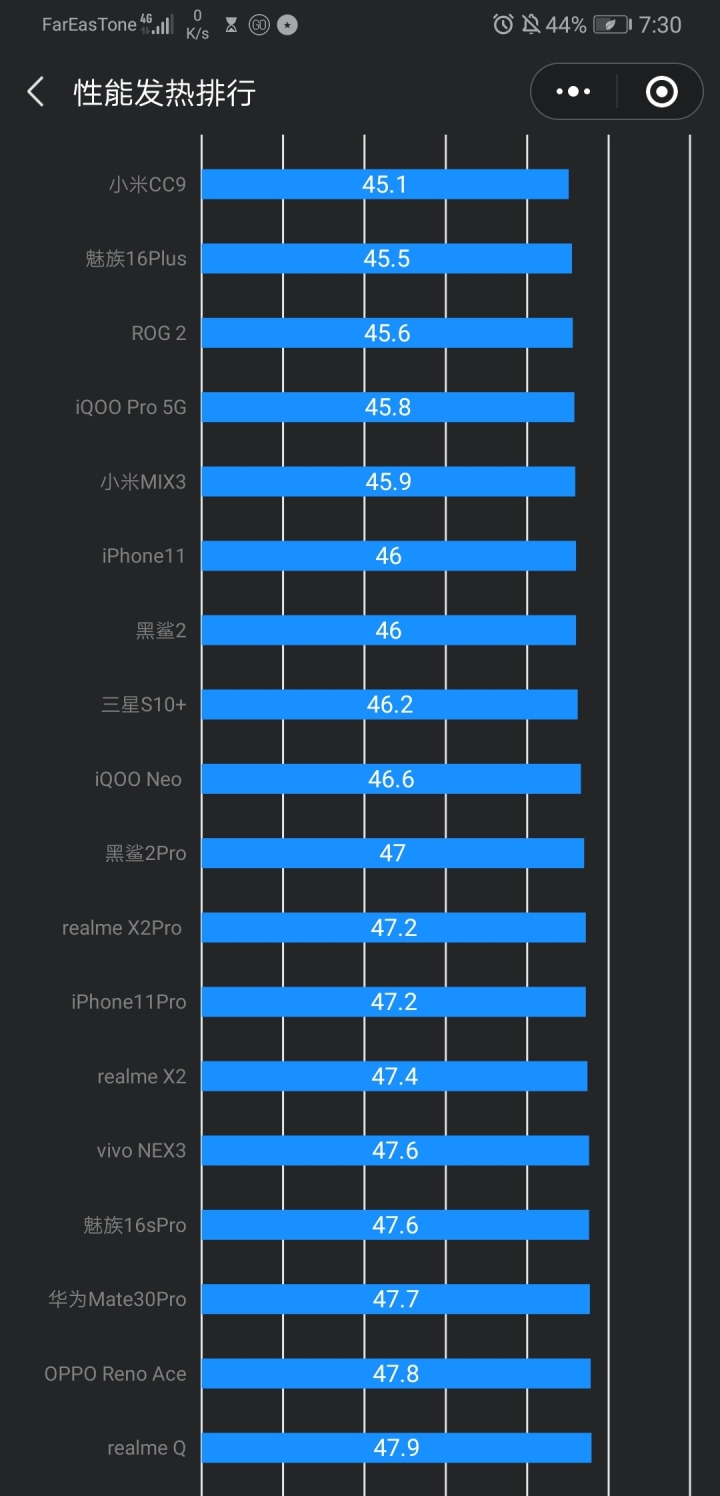Tap the back arrow in header
The image size is (720, 1496).
[36, 93]
